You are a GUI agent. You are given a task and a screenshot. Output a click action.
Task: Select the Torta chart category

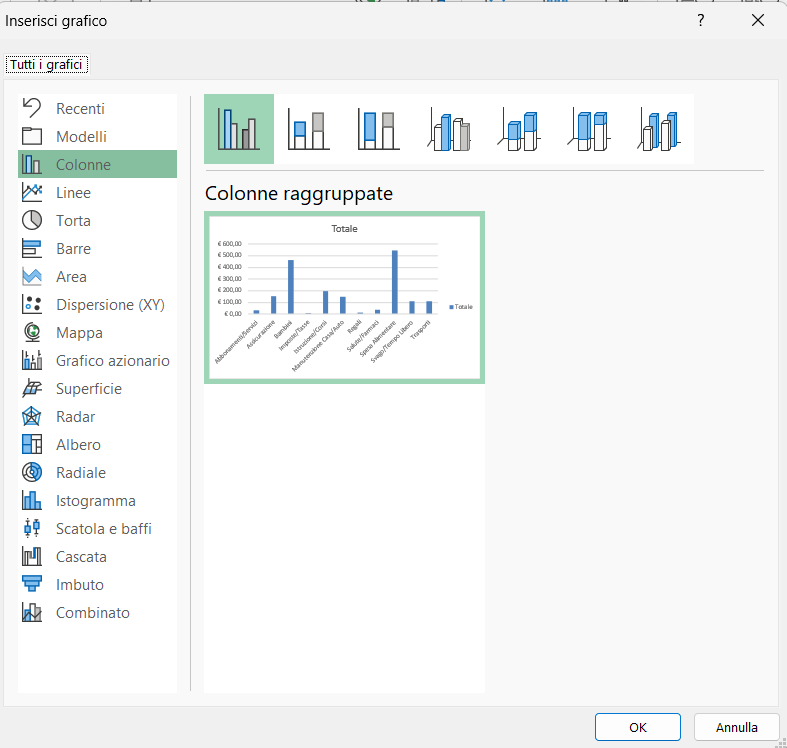(x=73, y=221)
